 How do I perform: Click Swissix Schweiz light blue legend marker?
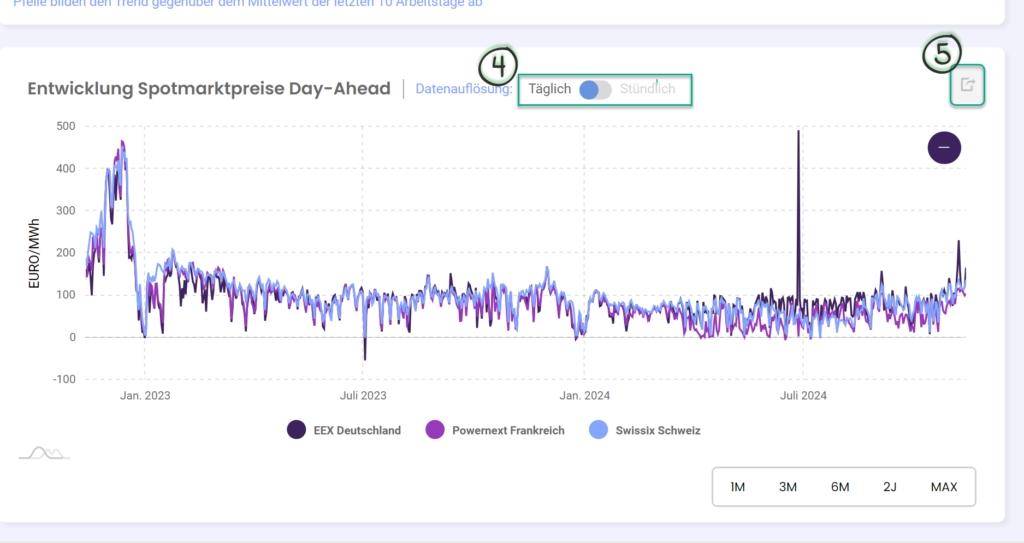[x=598, y=430]
